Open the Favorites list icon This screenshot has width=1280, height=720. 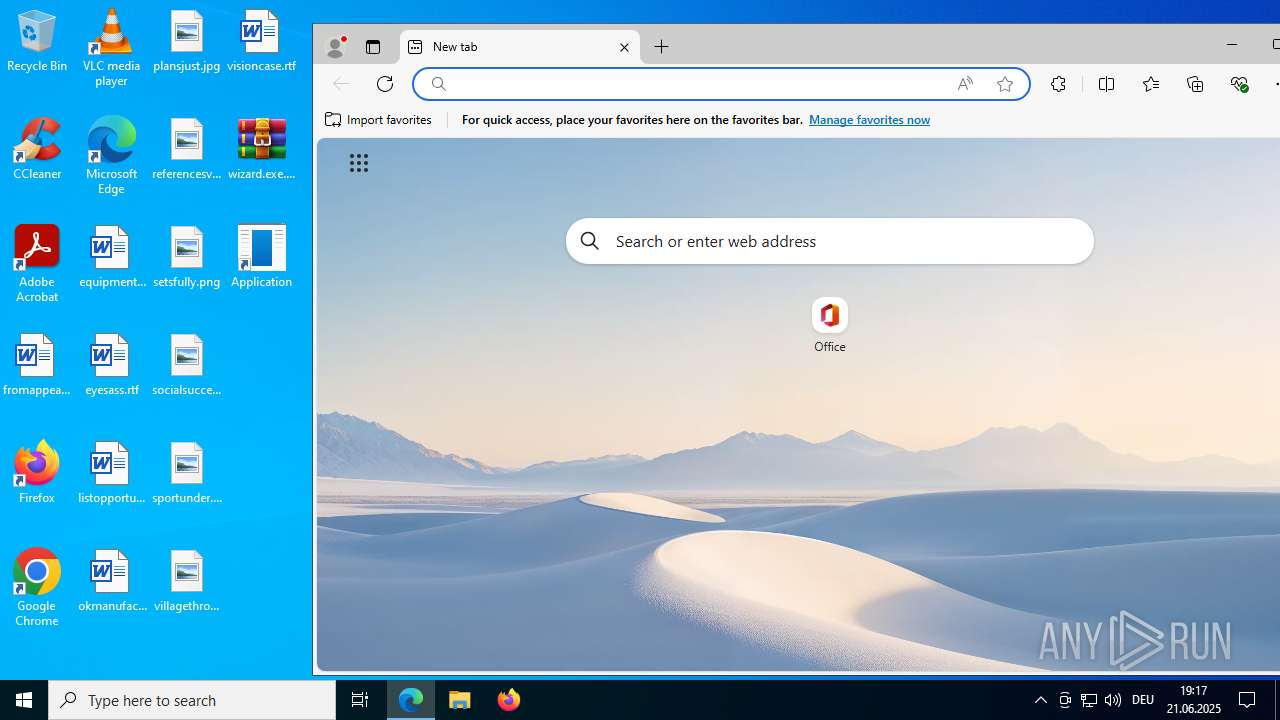coord(1151,84)
